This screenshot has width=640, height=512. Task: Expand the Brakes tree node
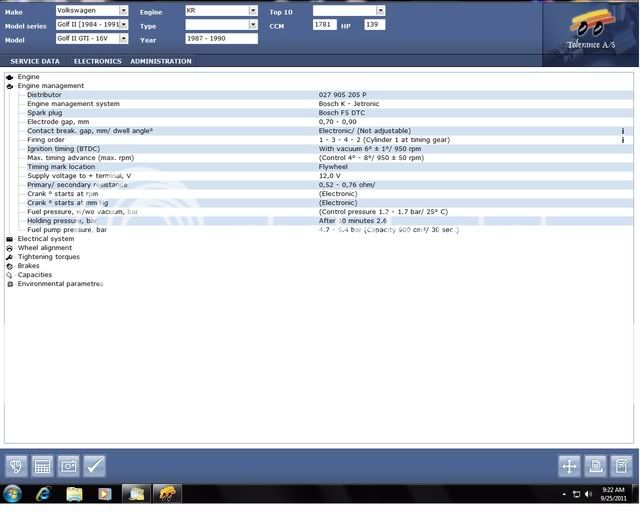pos(9,266)
